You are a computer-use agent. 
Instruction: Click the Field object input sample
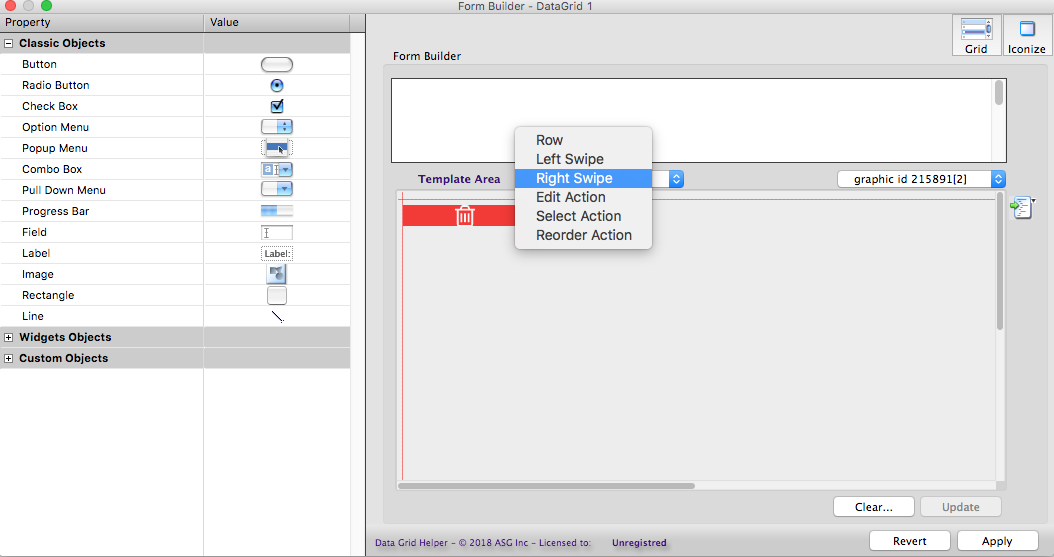277,232
